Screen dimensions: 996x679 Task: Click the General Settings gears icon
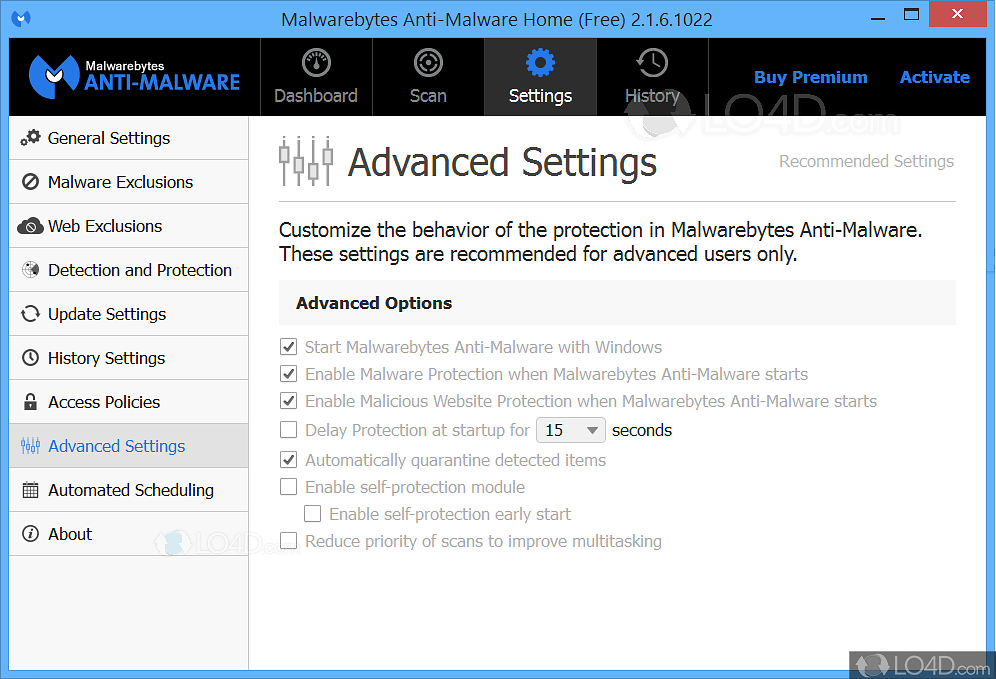(30, 138)
